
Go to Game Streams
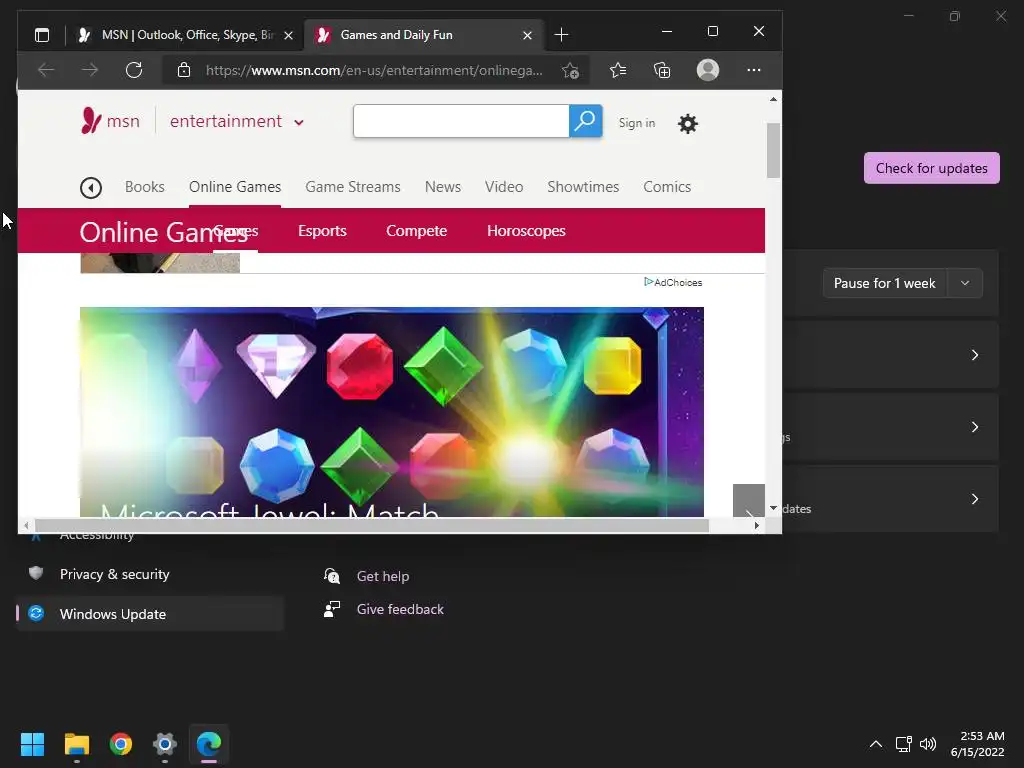(x=353, y=187)
